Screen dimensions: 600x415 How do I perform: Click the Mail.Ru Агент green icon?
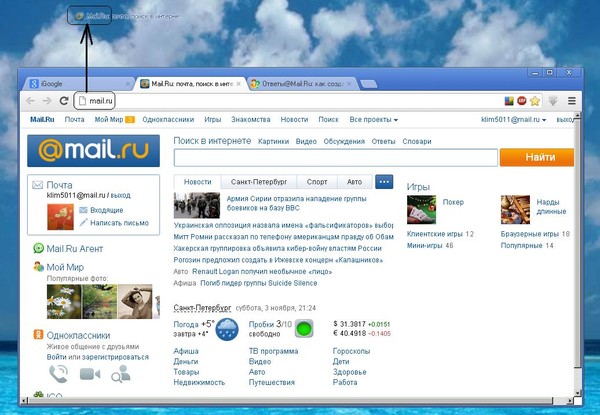click(38, 248)
